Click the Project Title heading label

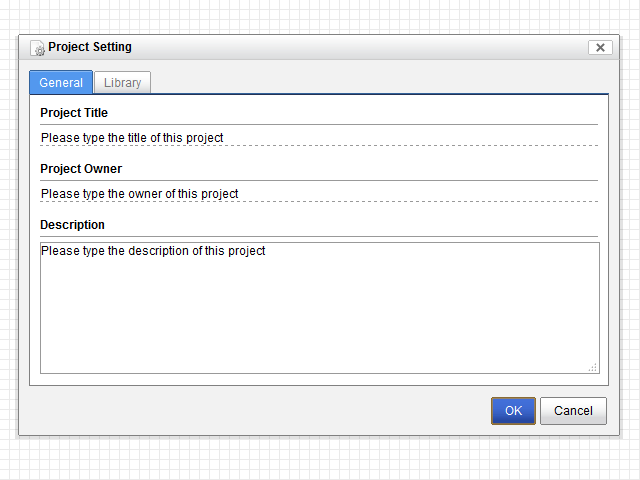(x=74, y=113)
